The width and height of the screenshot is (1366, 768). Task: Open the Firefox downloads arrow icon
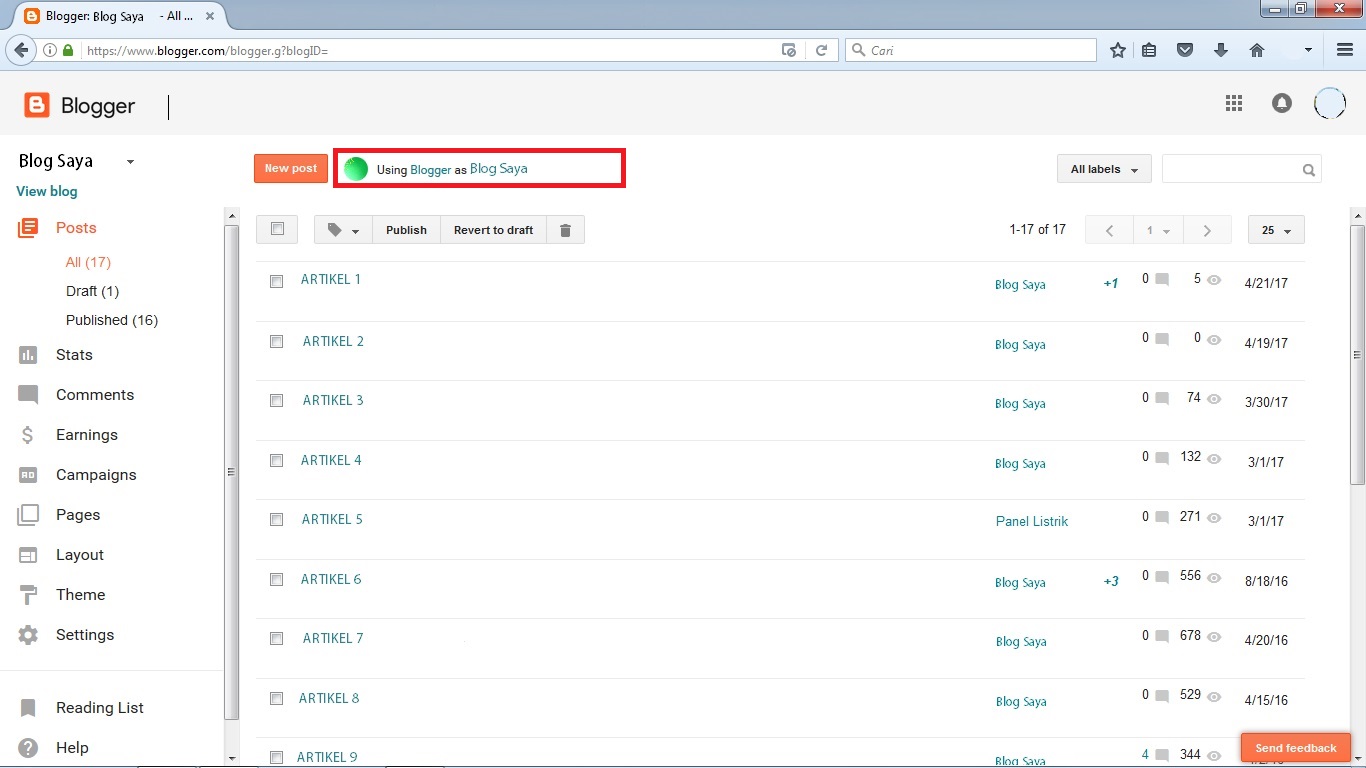pyautogui.click(x=1221, y=50)
